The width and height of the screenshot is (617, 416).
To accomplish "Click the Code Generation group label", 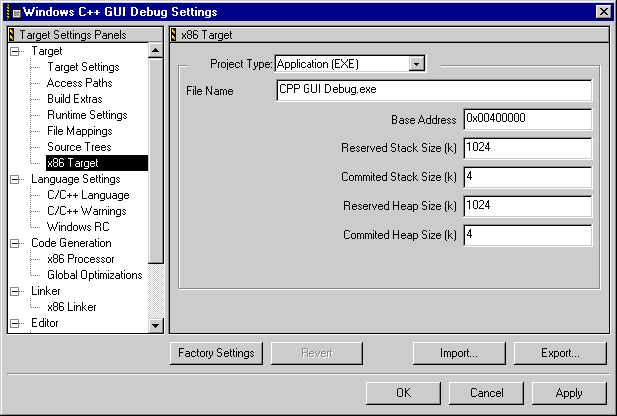I will click(71, 243).
